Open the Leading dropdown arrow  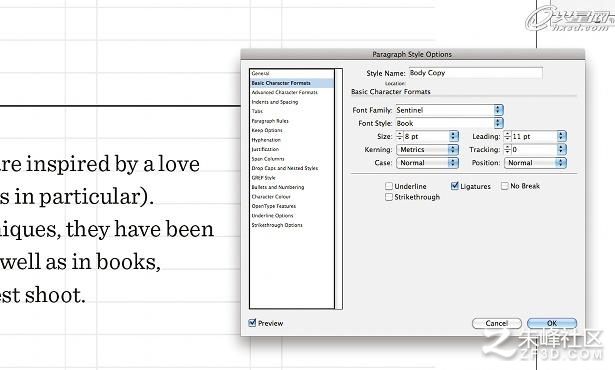coord(562,136)
